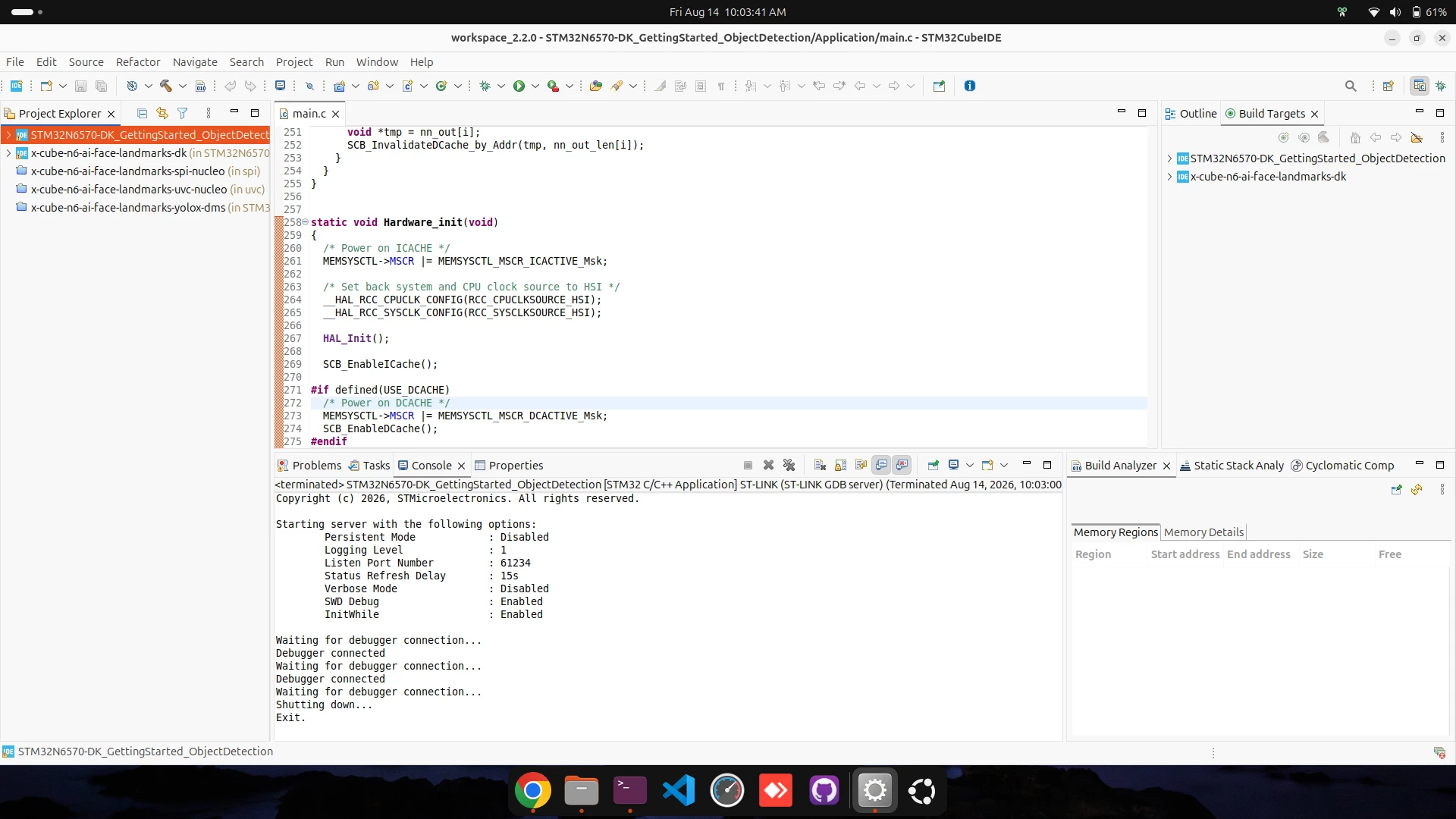Screen dimensions: 1456x819
Task: Toggle the C/C++ perspective button
Action: [1420, 86]
